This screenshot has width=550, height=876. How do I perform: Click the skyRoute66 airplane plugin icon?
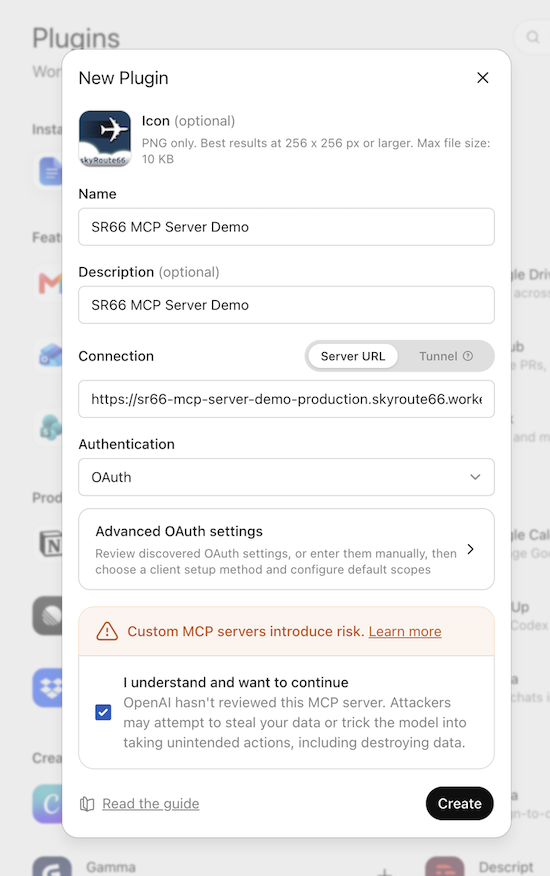point(105,139)
